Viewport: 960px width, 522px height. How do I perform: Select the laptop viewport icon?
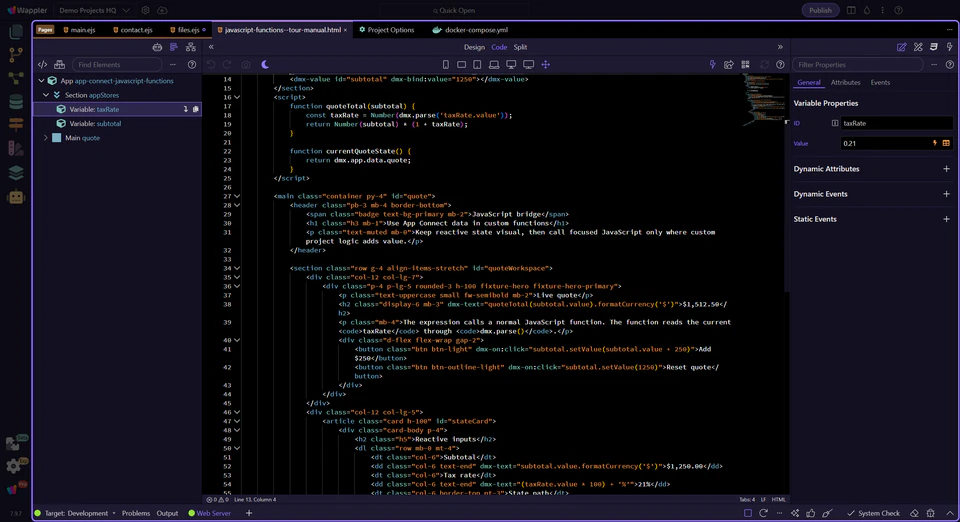click(494, 64)
